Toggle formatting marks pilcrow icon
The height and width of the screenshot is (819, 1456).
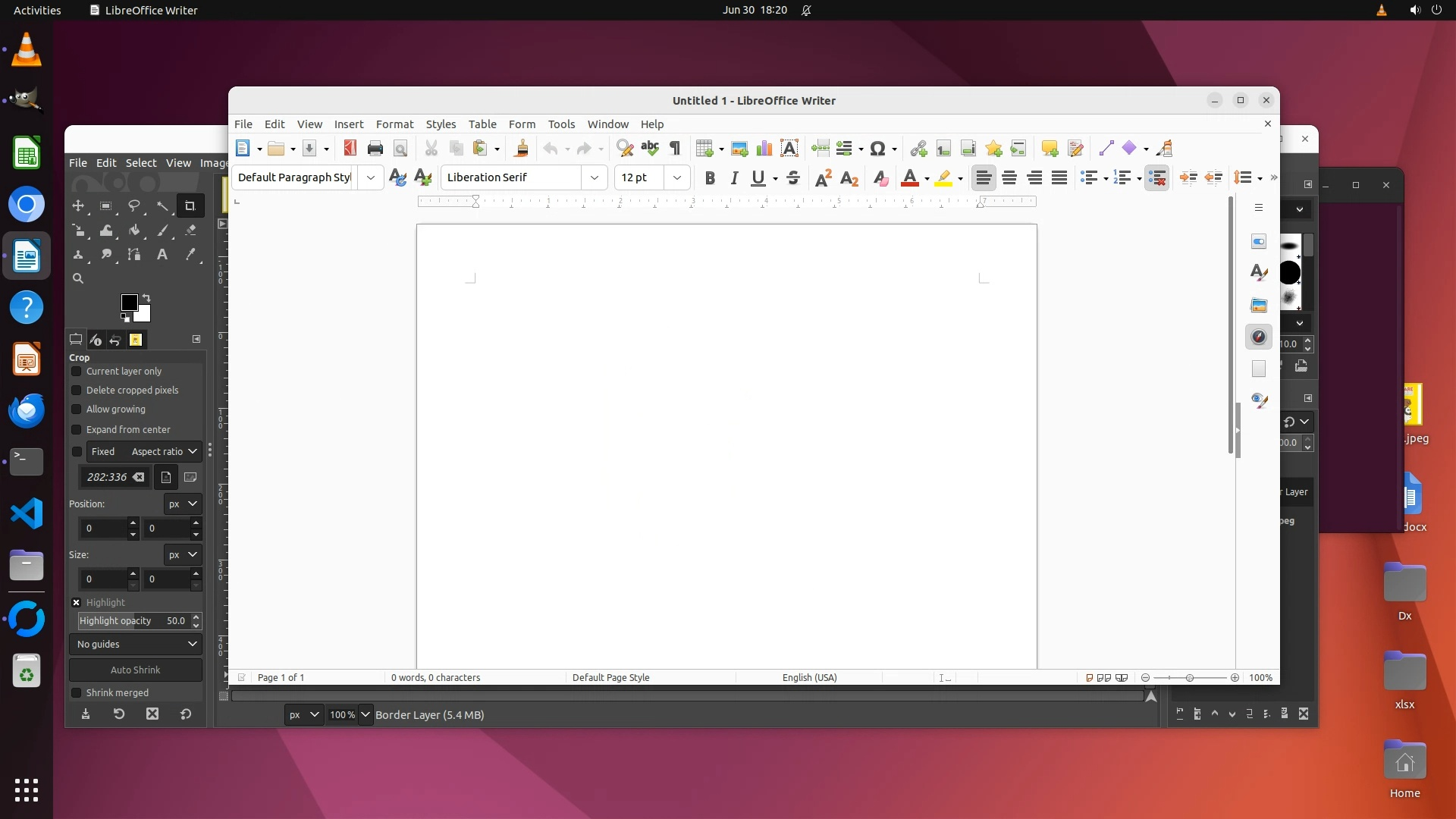pyautogui.click(x=675, y=149)
